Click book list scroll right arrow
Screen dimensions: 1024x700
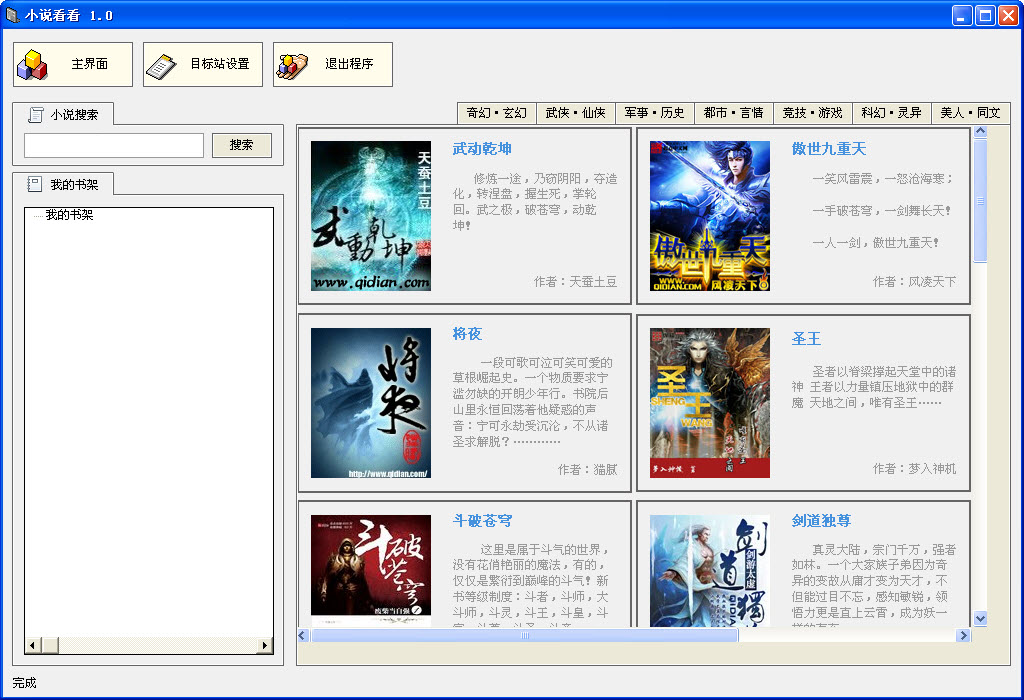(963, 635)
